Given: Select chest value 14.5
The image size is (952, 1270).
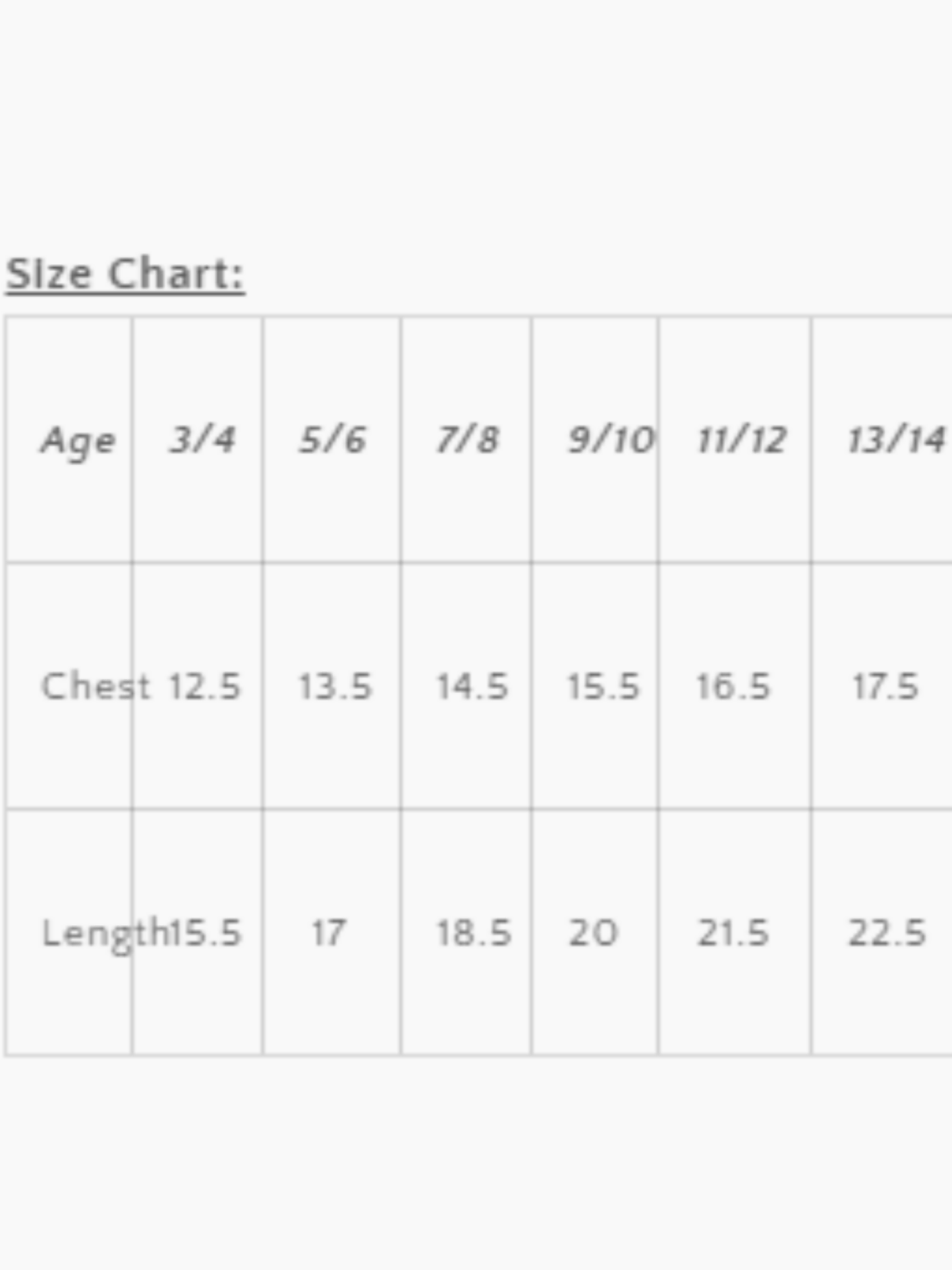Looking at the screenshot, I should pos(472,686).
